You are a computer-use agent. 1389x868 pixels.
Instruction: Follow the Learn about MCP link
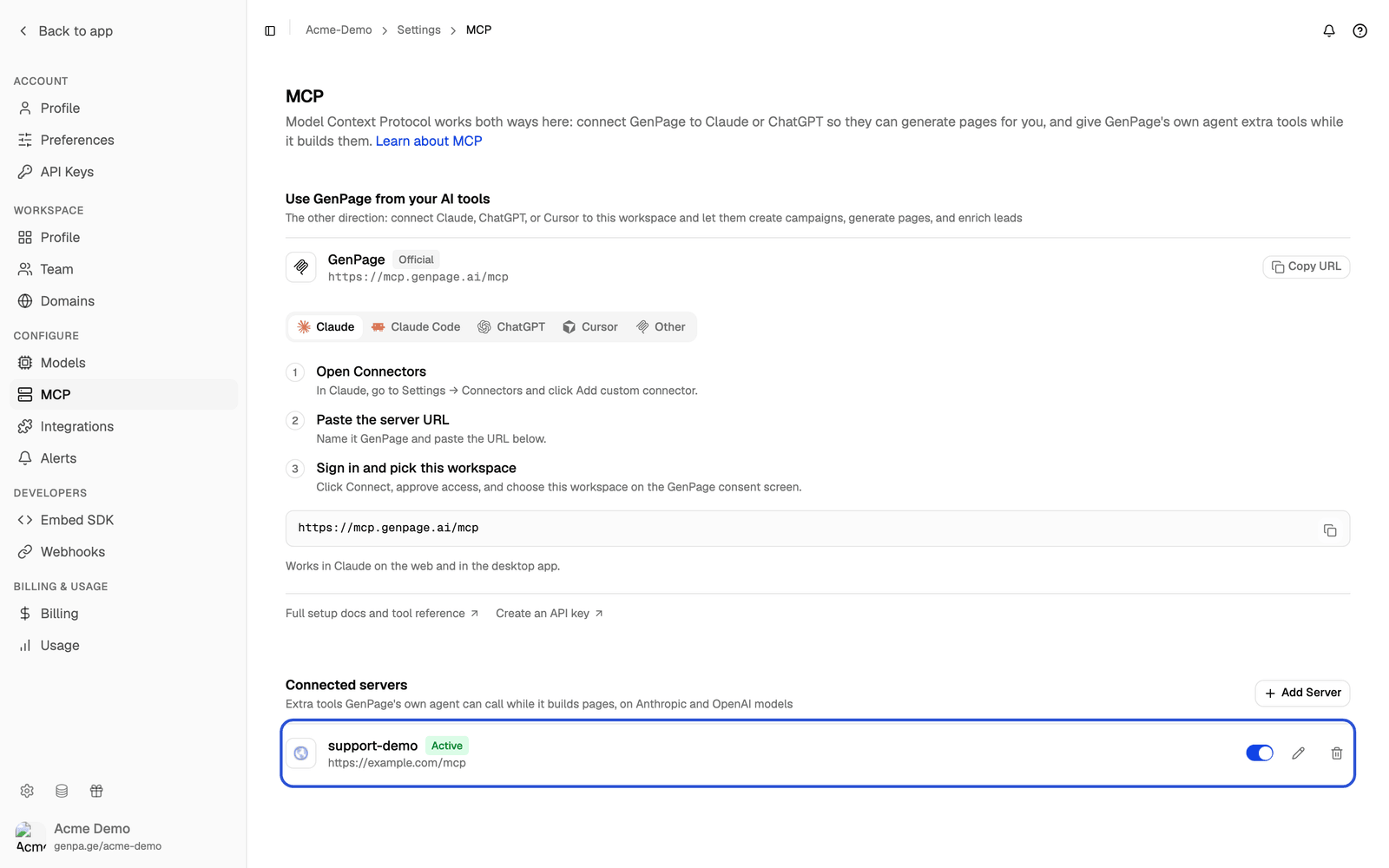429,141
